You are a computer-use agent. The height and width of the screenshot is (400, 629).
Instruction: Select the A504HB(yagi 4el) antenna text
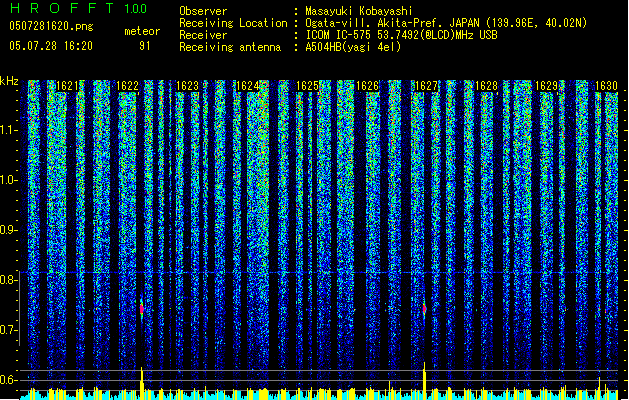353,47
